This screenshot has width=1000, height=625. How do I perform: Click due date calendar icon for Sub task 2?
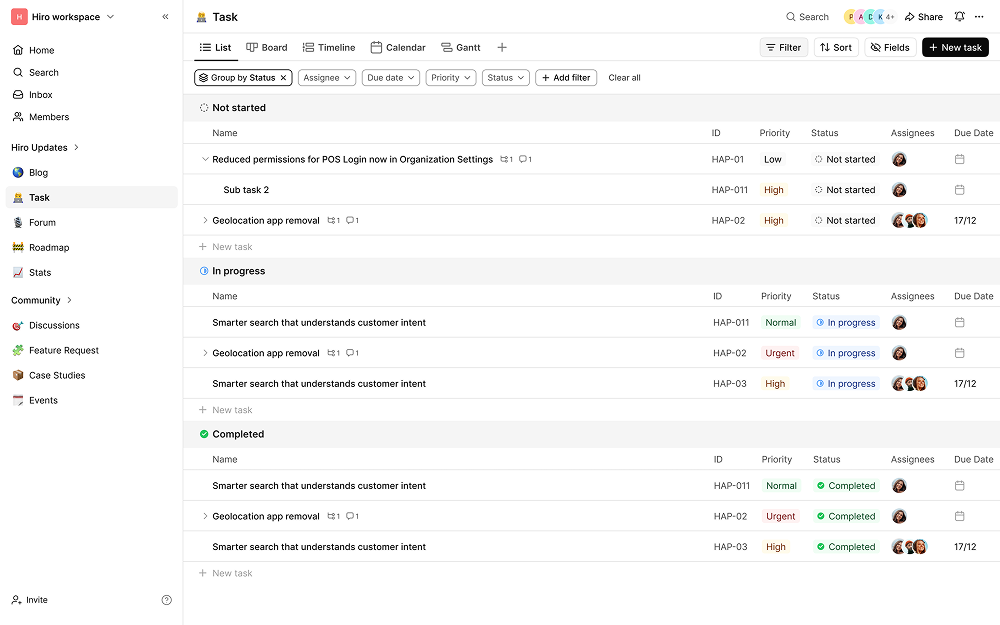pos(959,190)
